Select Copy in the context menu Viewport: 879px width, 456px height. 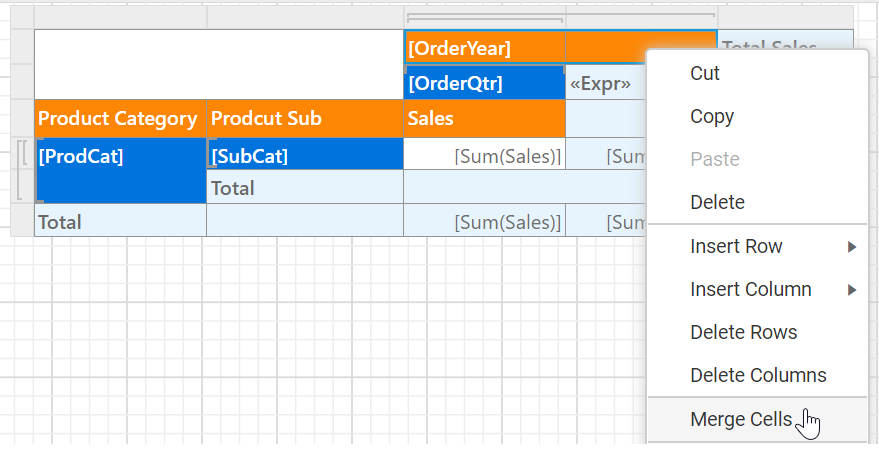click(x=712, y=116)
